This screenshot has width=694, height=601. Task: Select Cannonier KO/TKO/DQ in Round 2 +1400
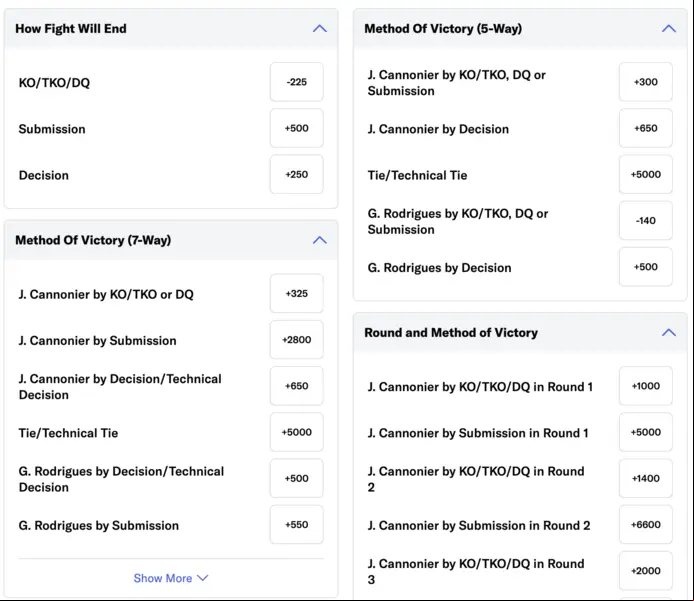(646, 478)
